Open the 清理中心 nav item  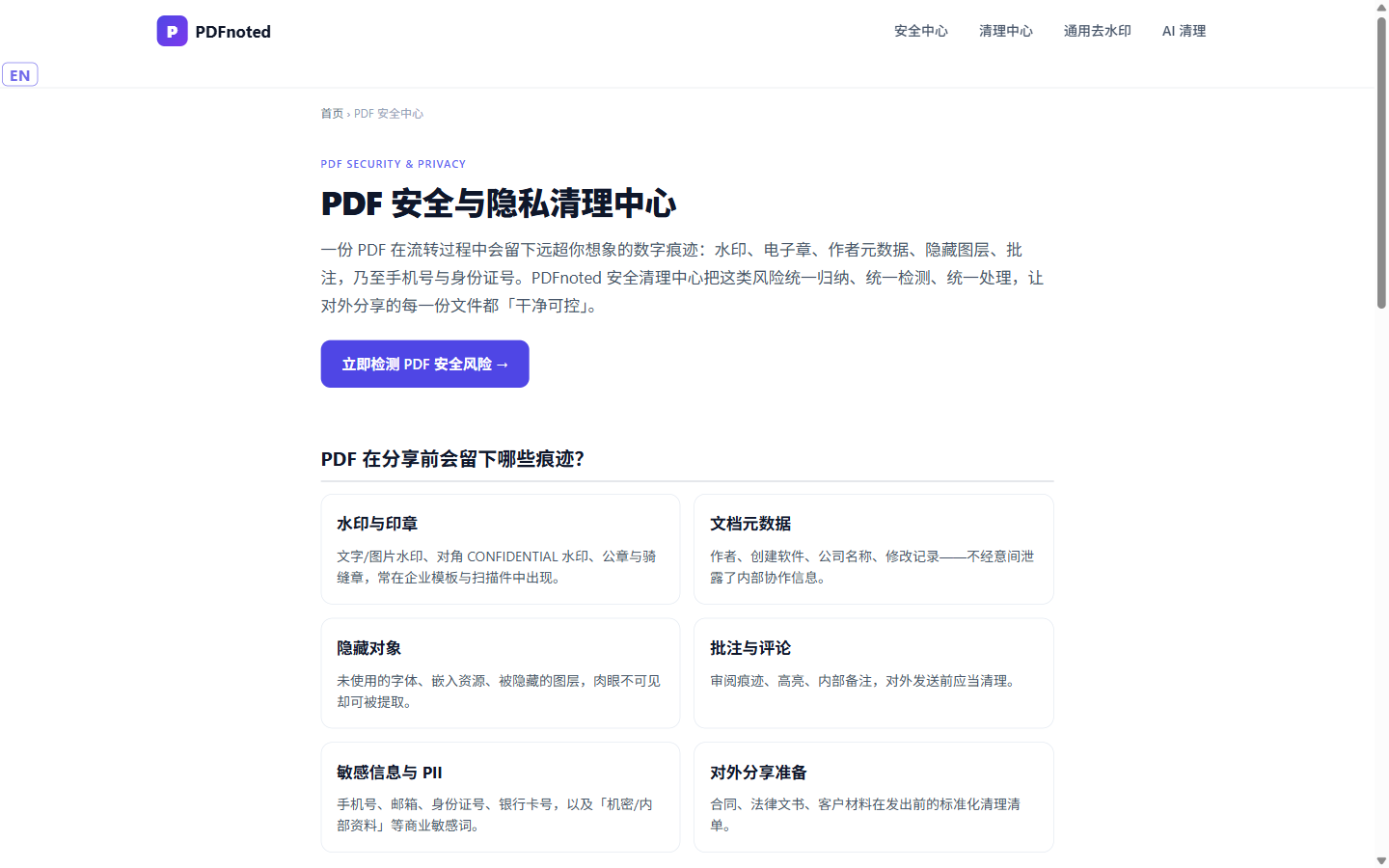(1005, 31)
